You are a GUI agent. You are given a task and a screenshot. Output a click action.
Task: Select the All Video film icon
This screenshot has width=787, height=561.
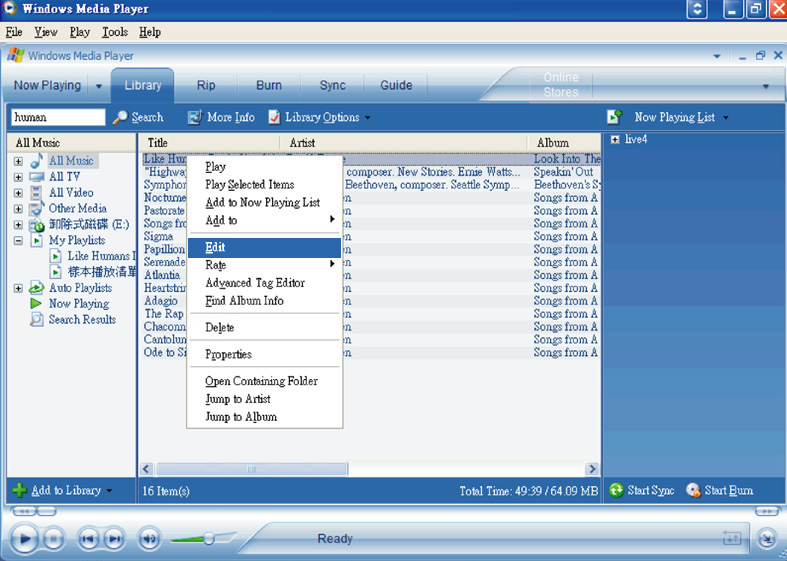[36, 193]
